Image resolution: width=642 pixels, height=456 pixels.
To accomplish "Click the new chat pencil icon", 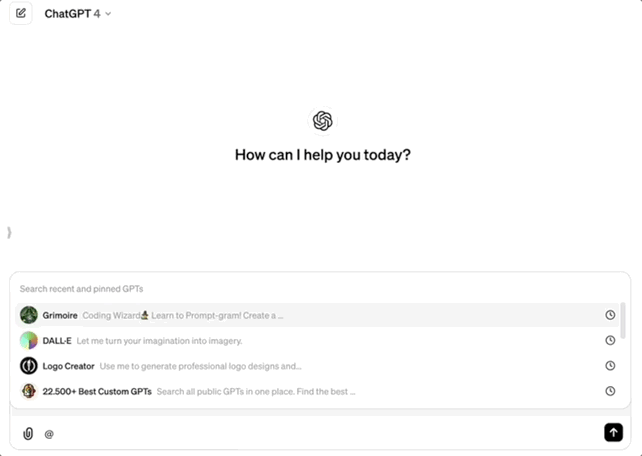I will click(x=21, y=14).
